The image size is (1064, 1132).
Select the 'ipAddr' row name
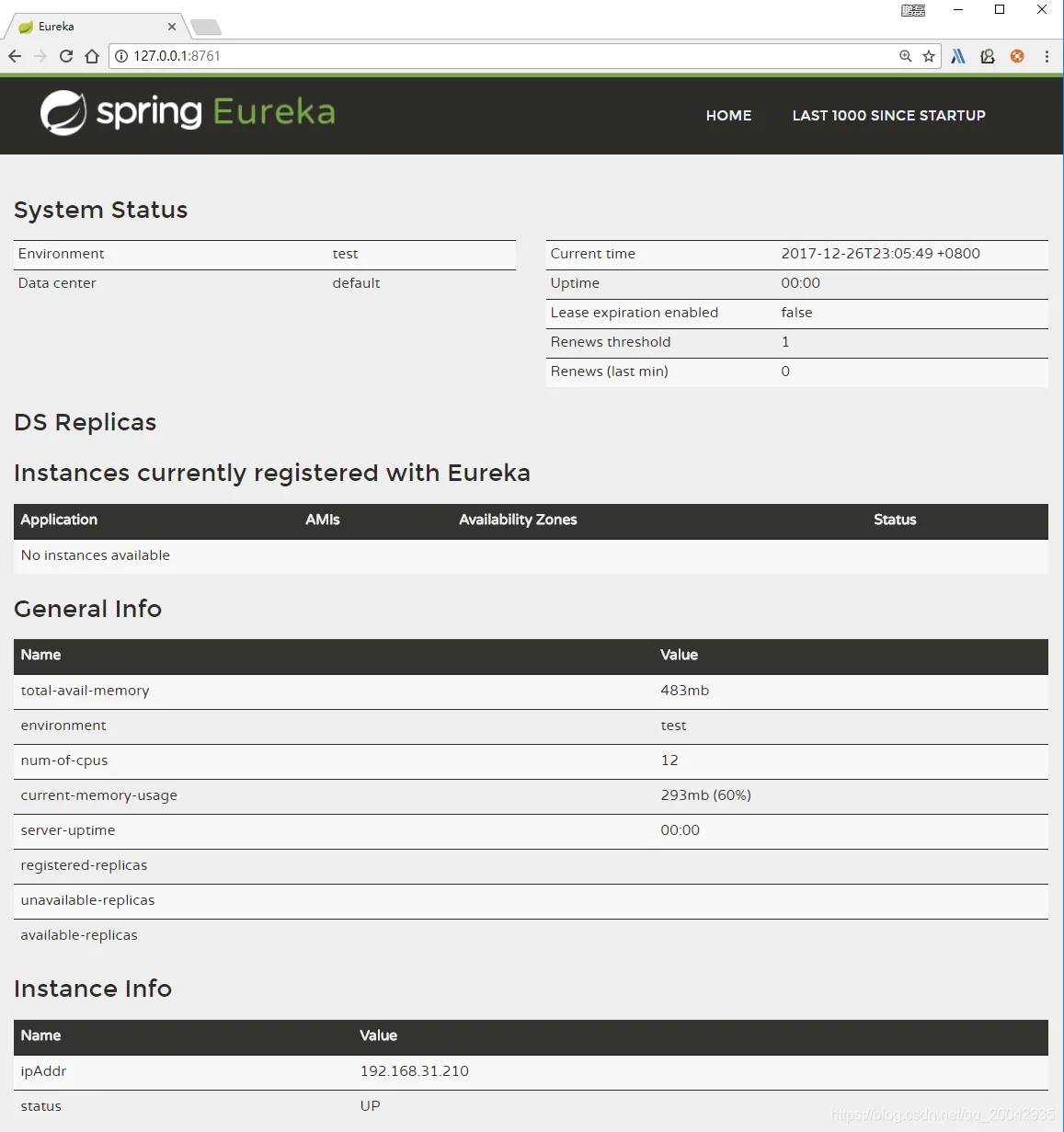click(x=43, y=1071)
